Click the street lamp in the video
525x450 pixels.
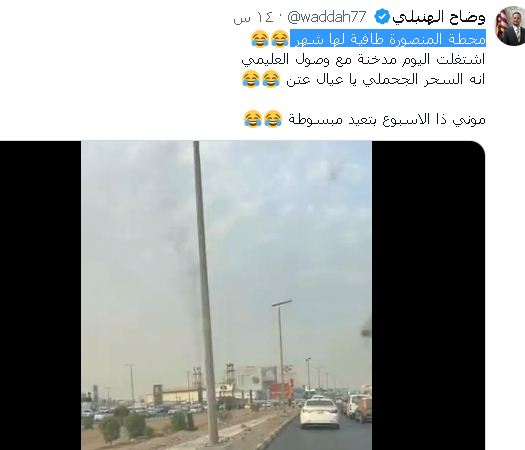pyautogui.click(x=281, y=352)
